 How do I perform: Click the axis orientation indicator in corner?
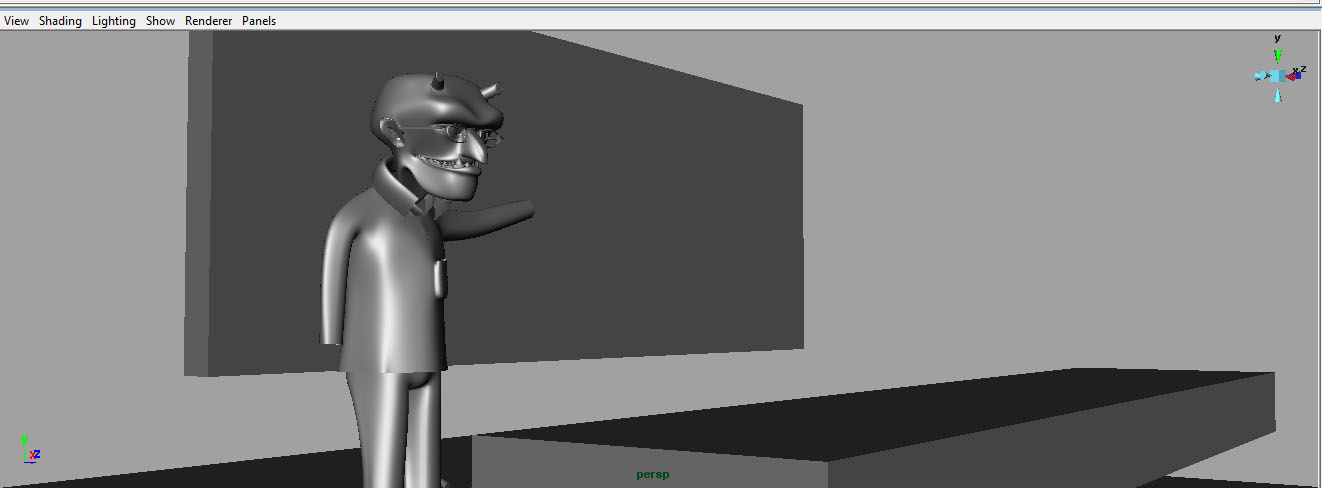coord(30,449)
